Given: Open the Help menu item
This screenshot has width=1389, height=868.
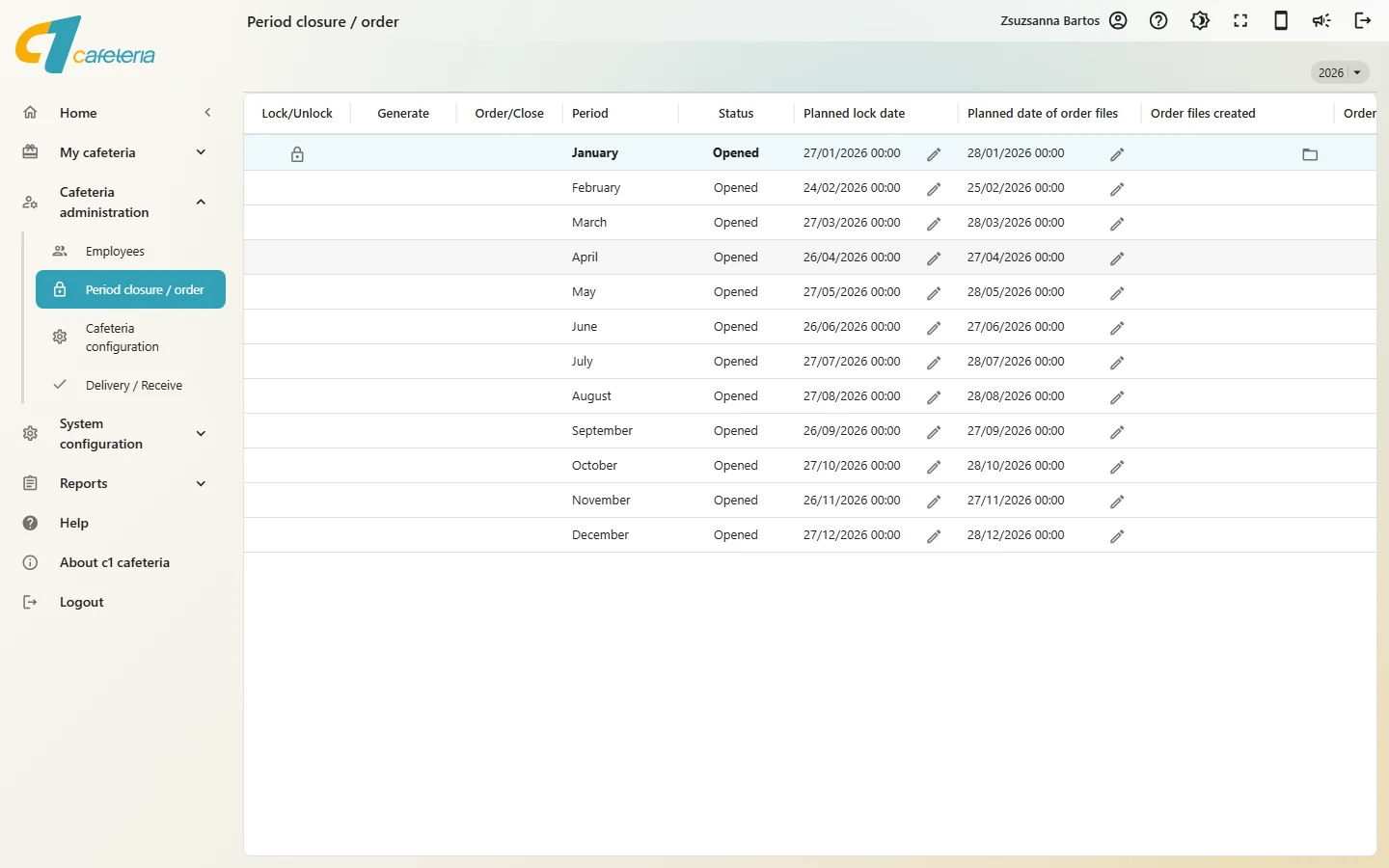Looking at the screenshot, I should point(74,523).
